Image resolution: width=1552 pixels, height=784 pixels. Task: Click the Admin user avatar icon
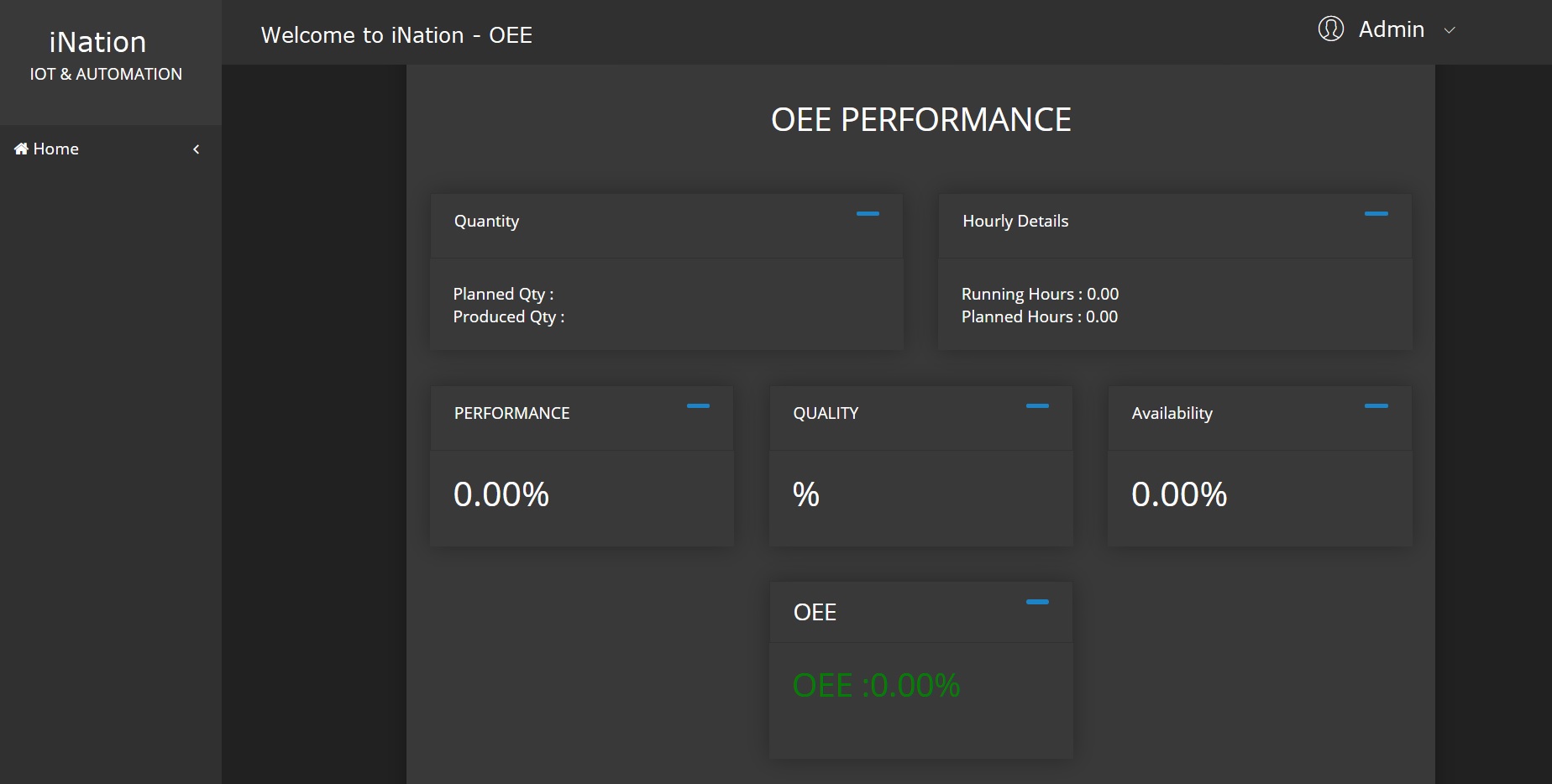pyautogui.click(x=1330, y=29)
